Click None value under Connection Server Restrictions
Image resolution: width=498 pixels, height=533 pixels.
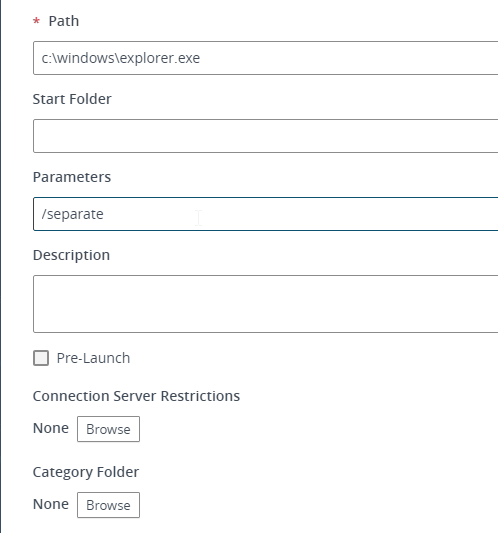[51, 428]
